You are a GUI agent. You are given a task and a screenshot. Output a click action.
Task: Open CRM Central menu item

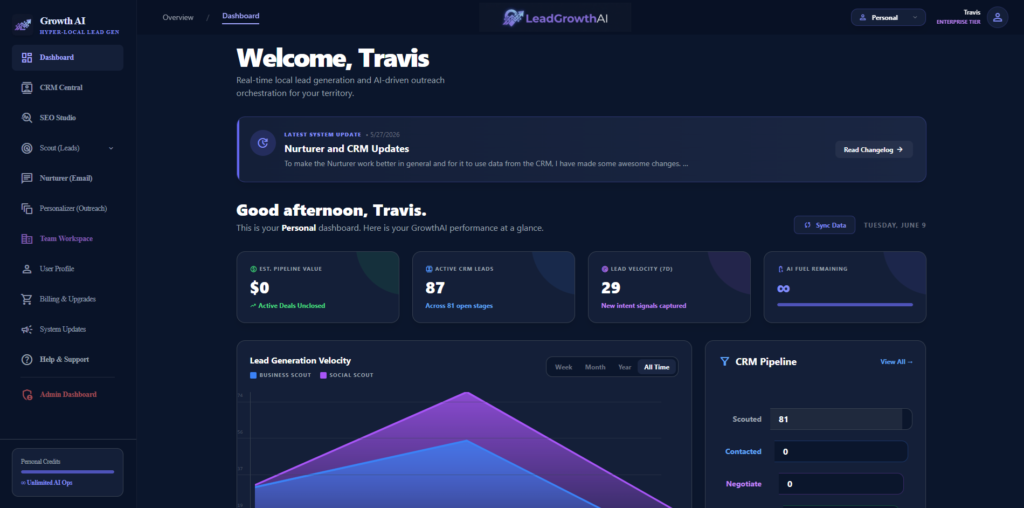67,87
